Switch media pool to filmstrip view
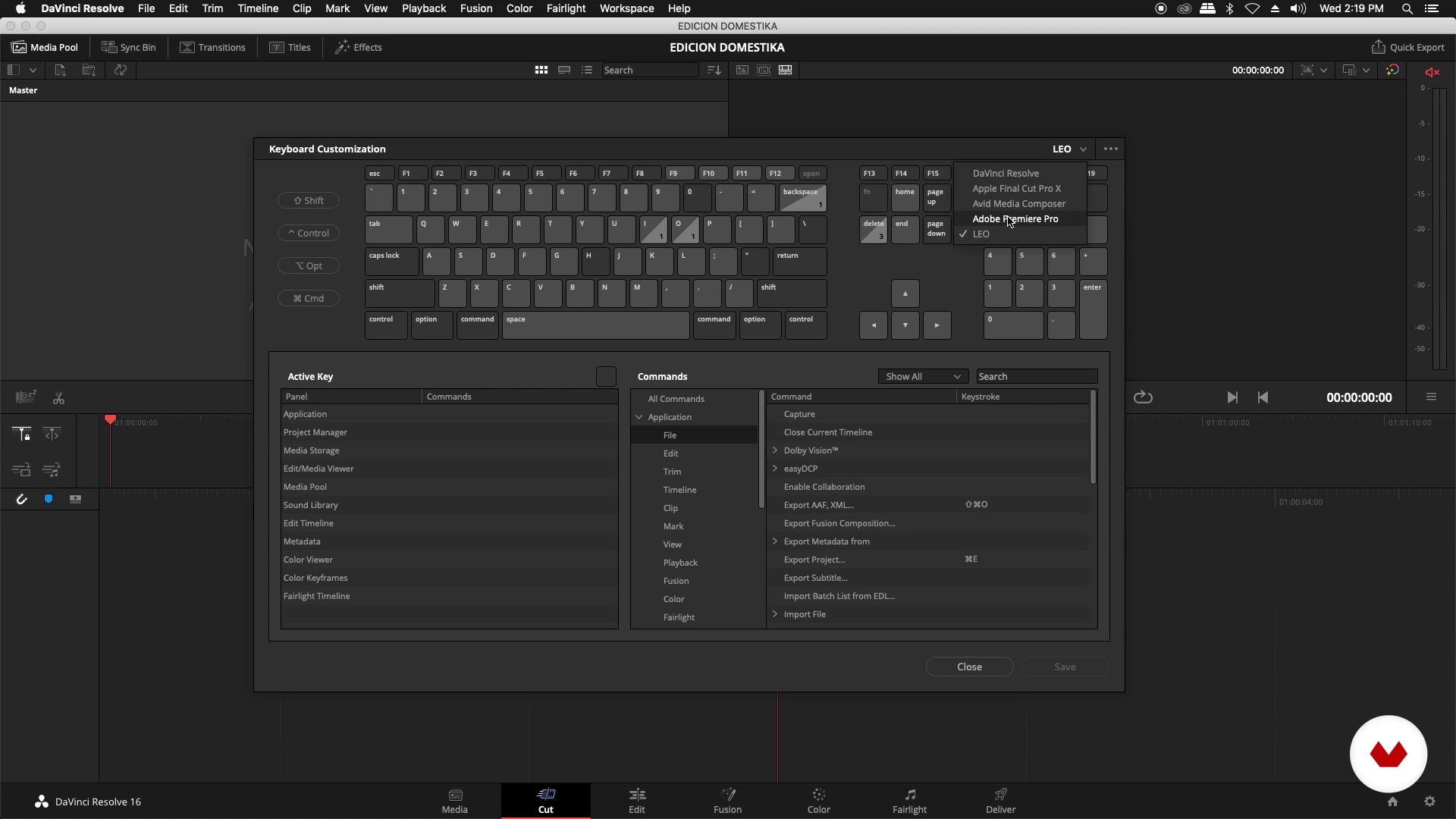This screenshot has height=819, width=1456. coord(564,70)
